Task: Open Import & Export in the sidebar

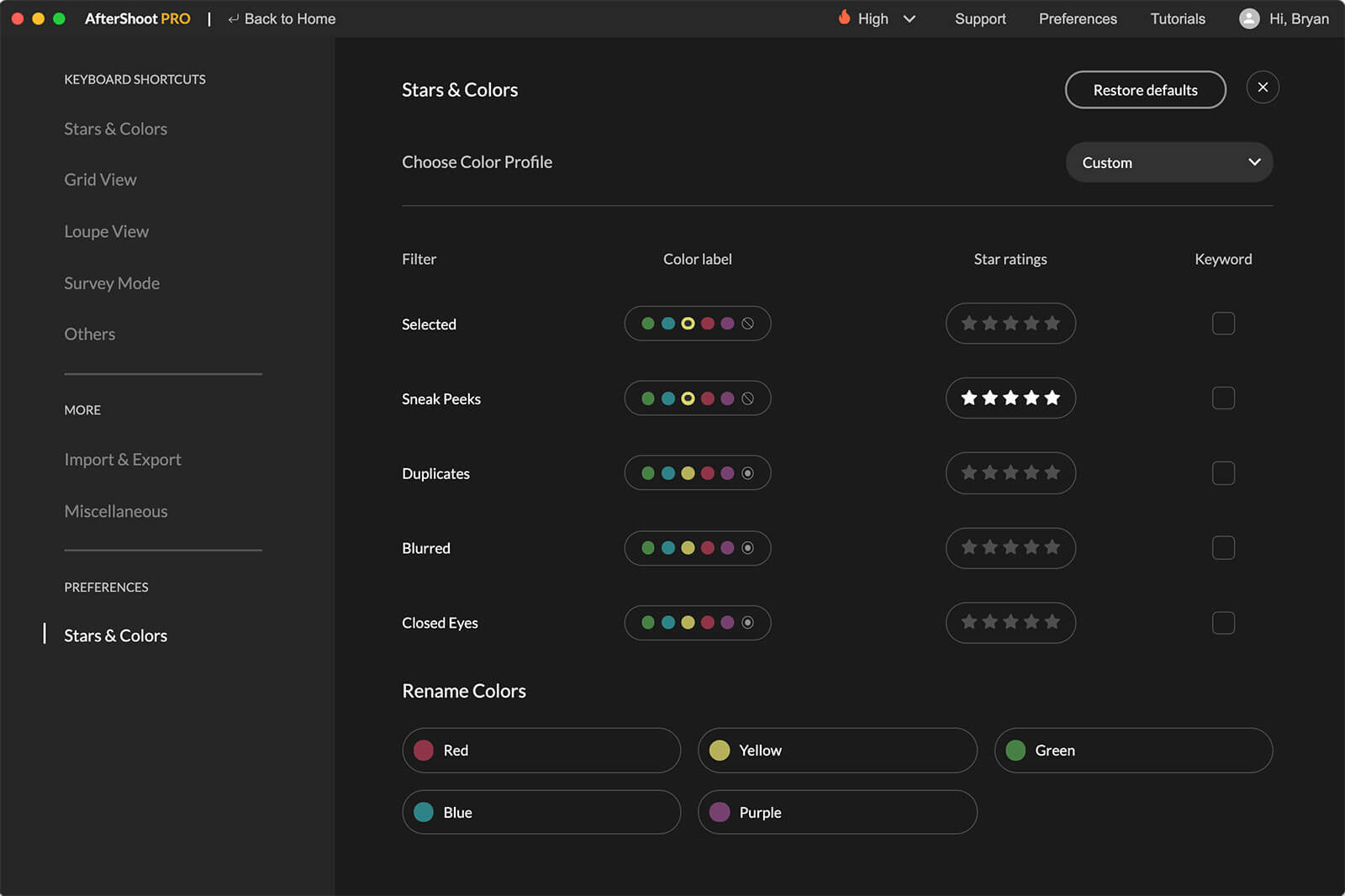Action: (123, 460)
